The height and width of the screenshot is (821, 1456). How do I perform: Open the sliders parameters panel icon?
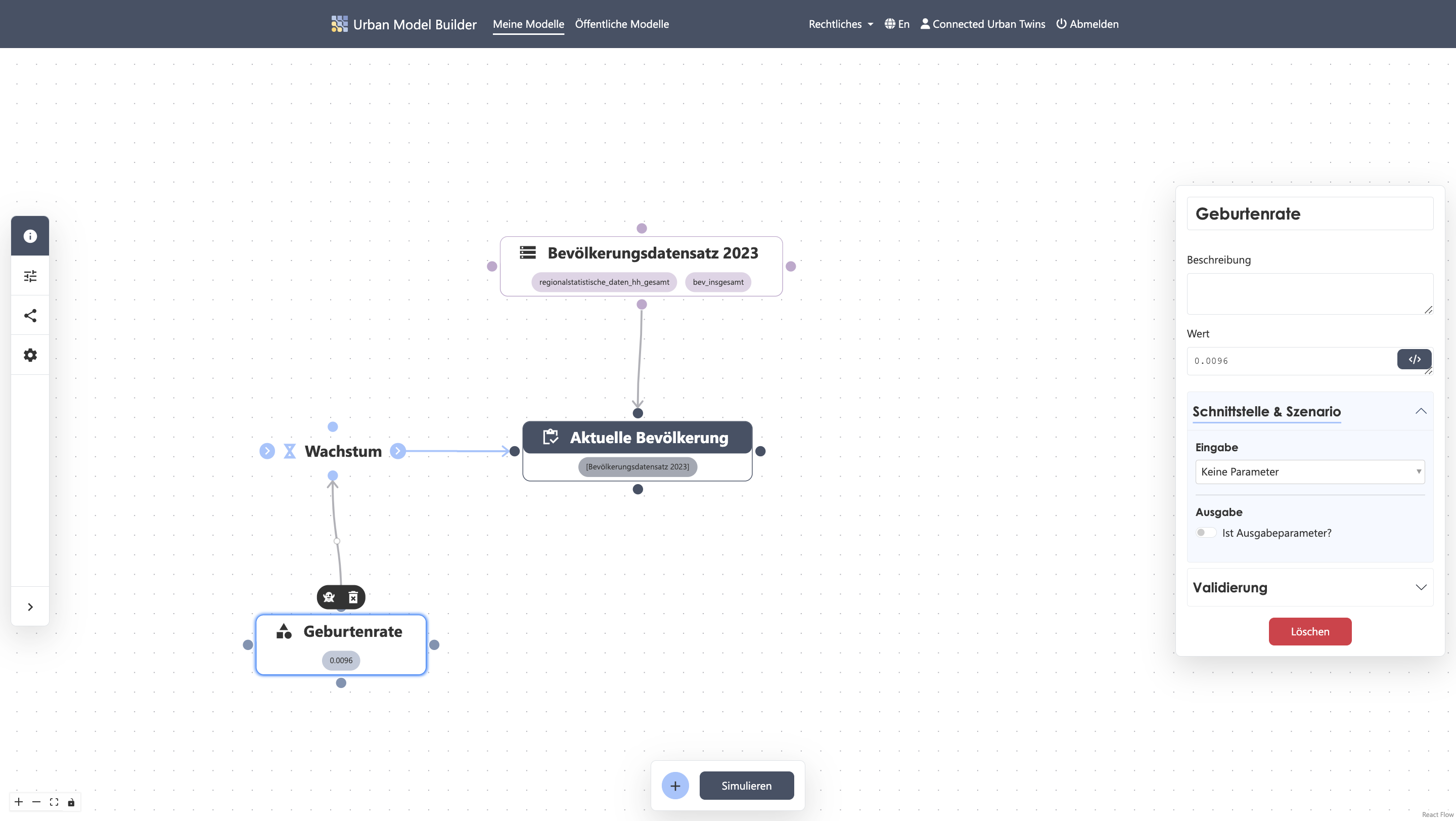pos(30,276)
